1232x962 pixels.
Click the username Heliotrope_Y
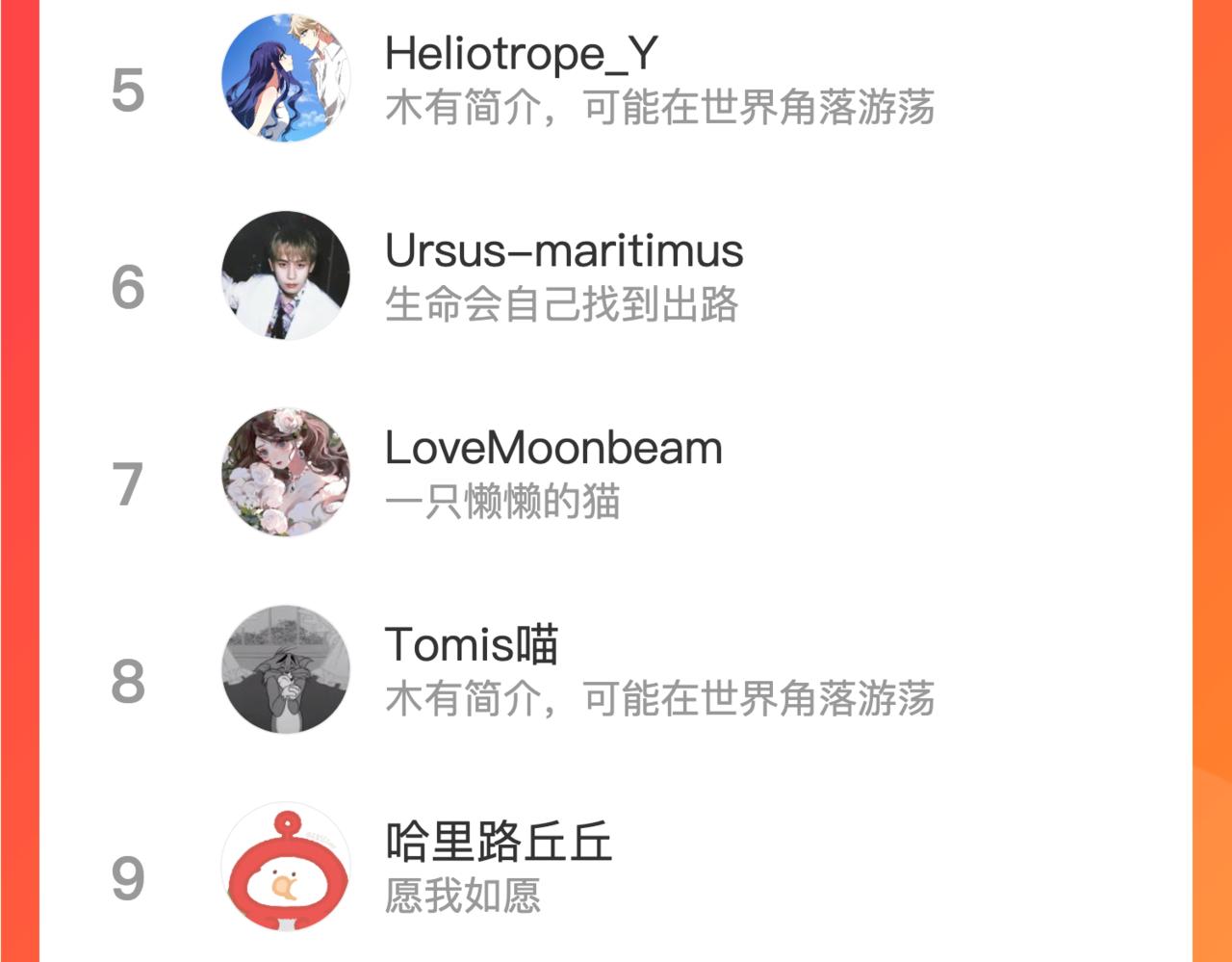522,54
